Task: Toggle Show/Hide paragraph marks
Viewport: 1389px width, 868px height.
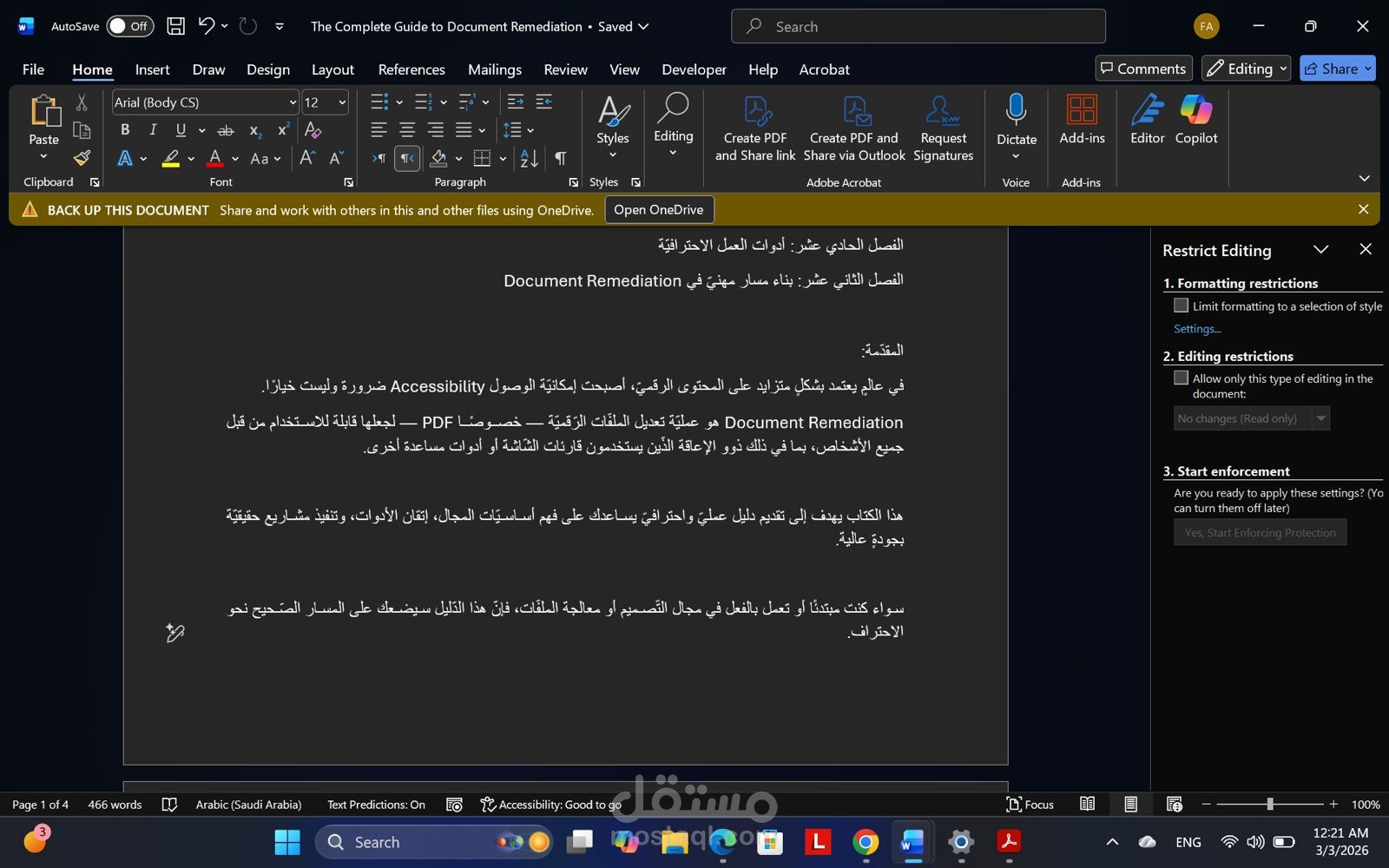Action: coord(561,158)
